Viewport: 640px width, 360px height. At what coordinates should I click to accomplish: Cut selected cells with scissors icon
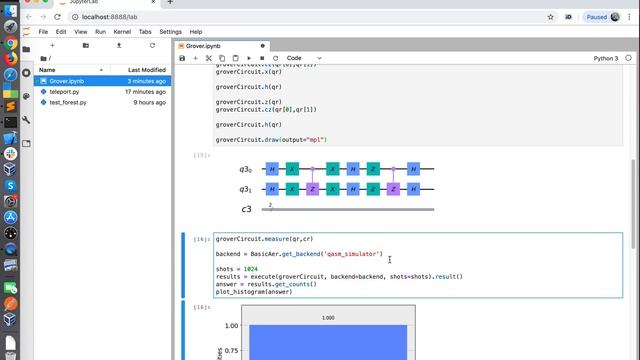(209, 58)
